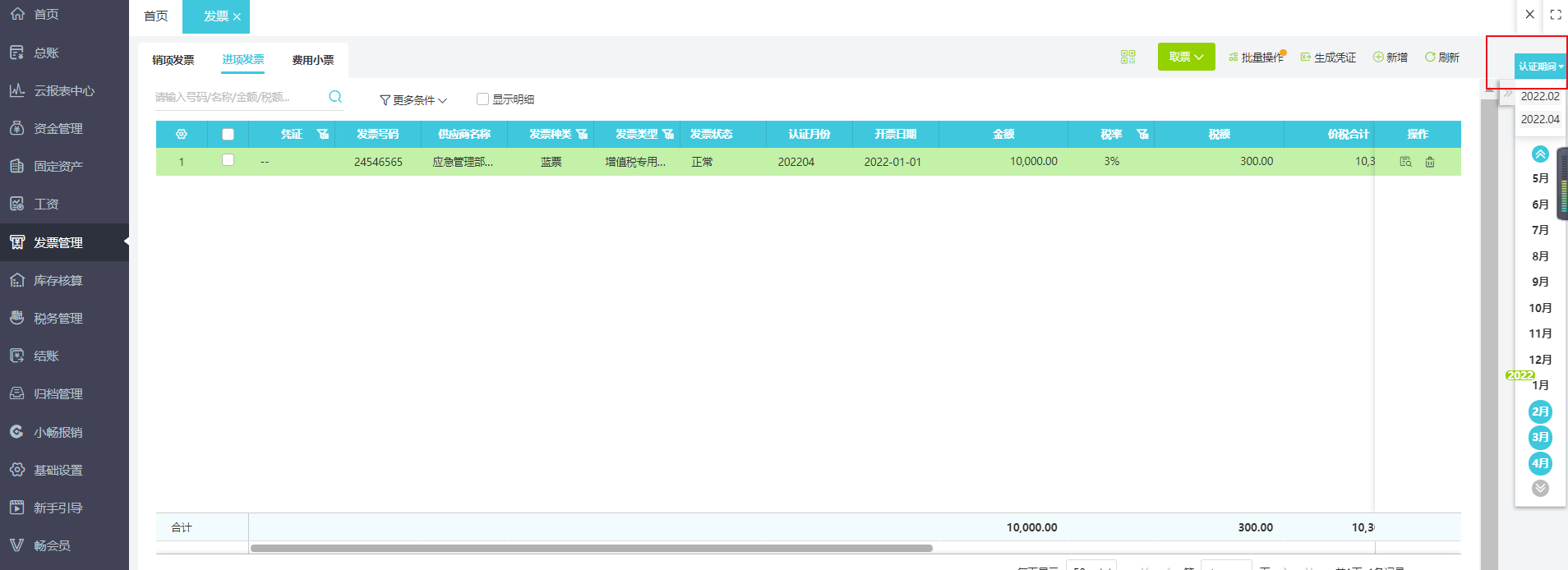Viewport: 1568px width, 570px height.
Task: View invoice details icon in row 1
Action: pos(1405,162)
